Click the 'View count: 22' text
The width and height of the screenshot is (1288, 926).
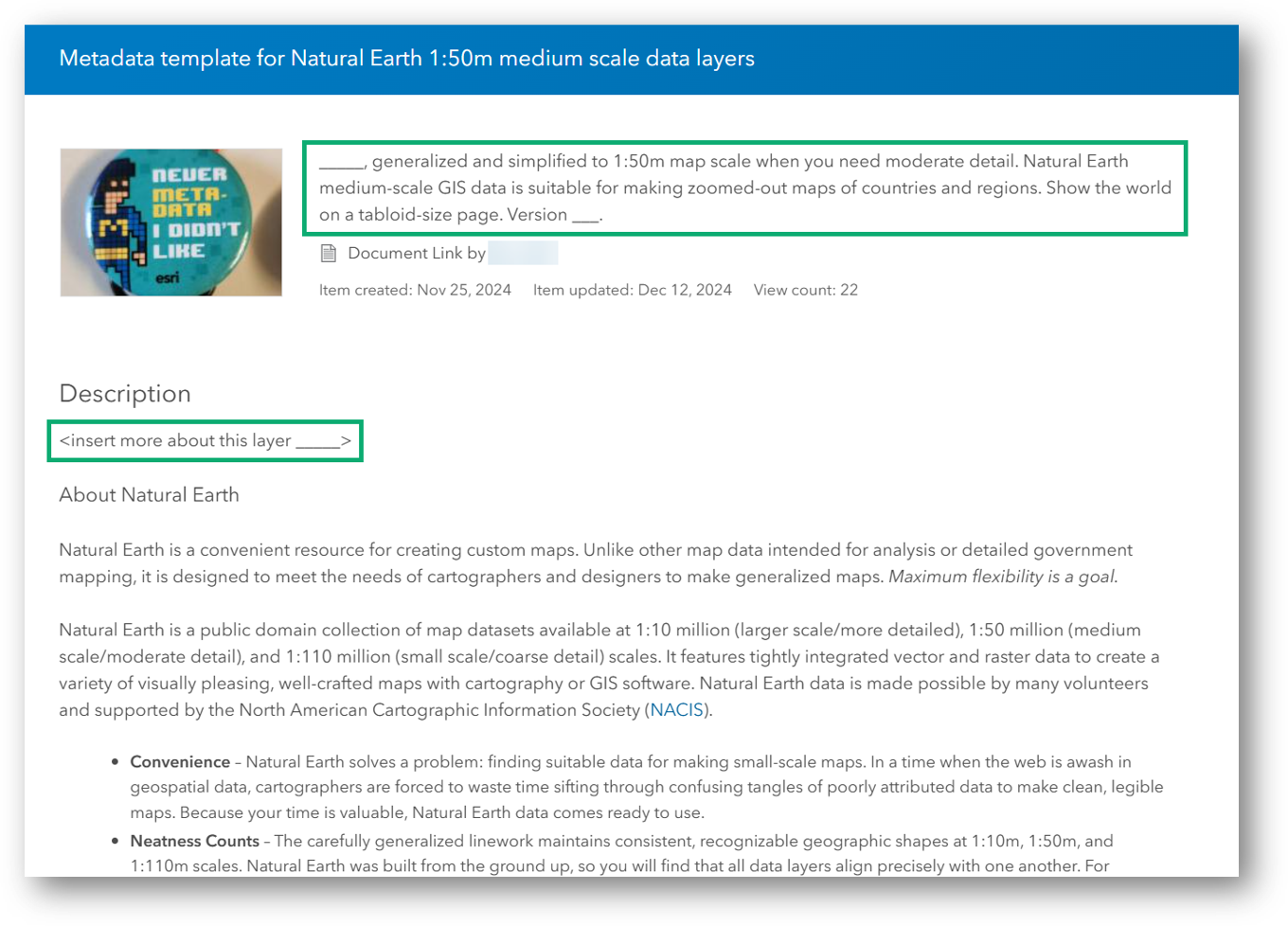(806, 290)
